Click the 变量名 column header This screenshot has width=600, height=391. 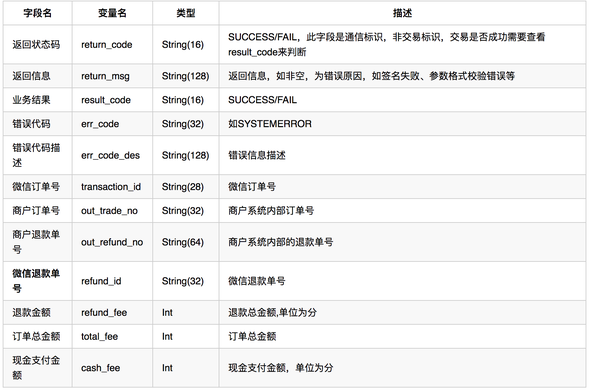112,13
